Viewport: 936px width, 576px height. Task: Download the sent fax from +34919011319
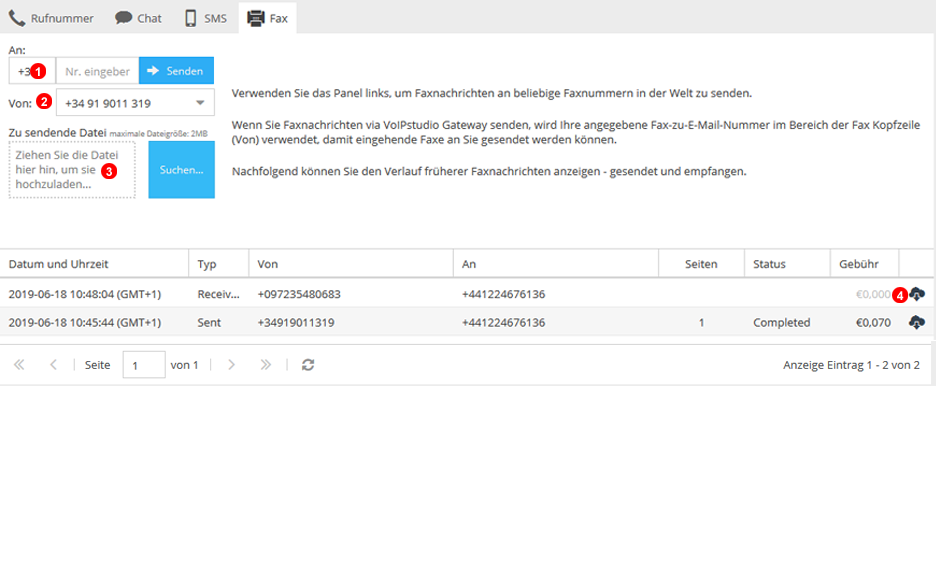916,322
